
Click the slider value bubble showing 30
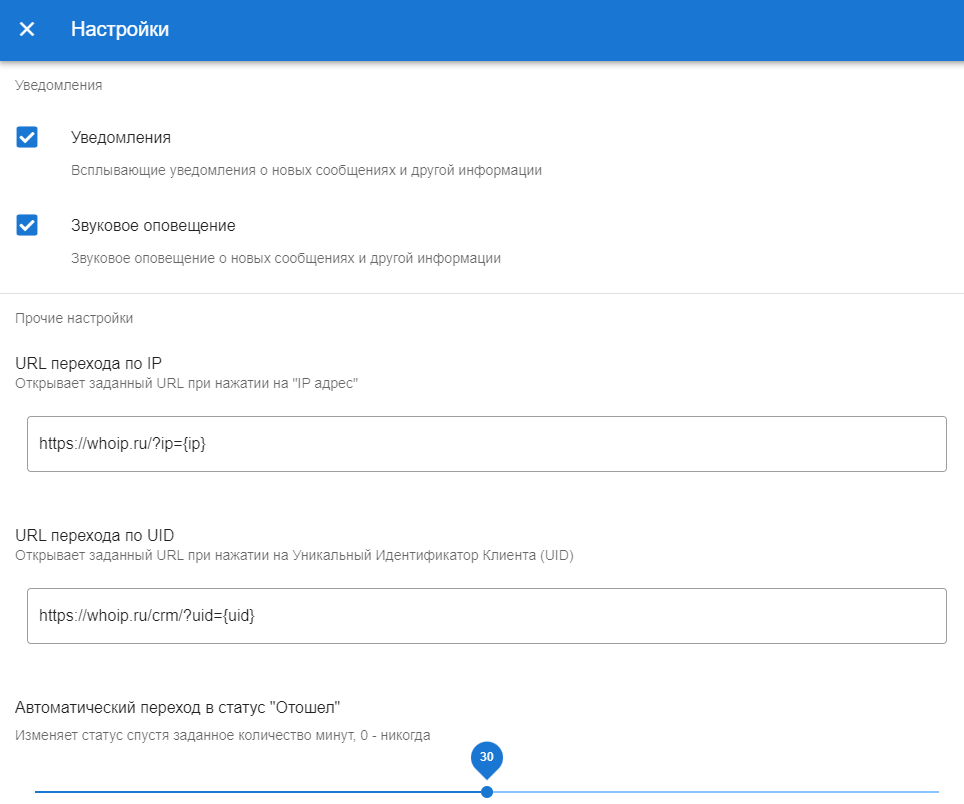(x=487, y=758)
